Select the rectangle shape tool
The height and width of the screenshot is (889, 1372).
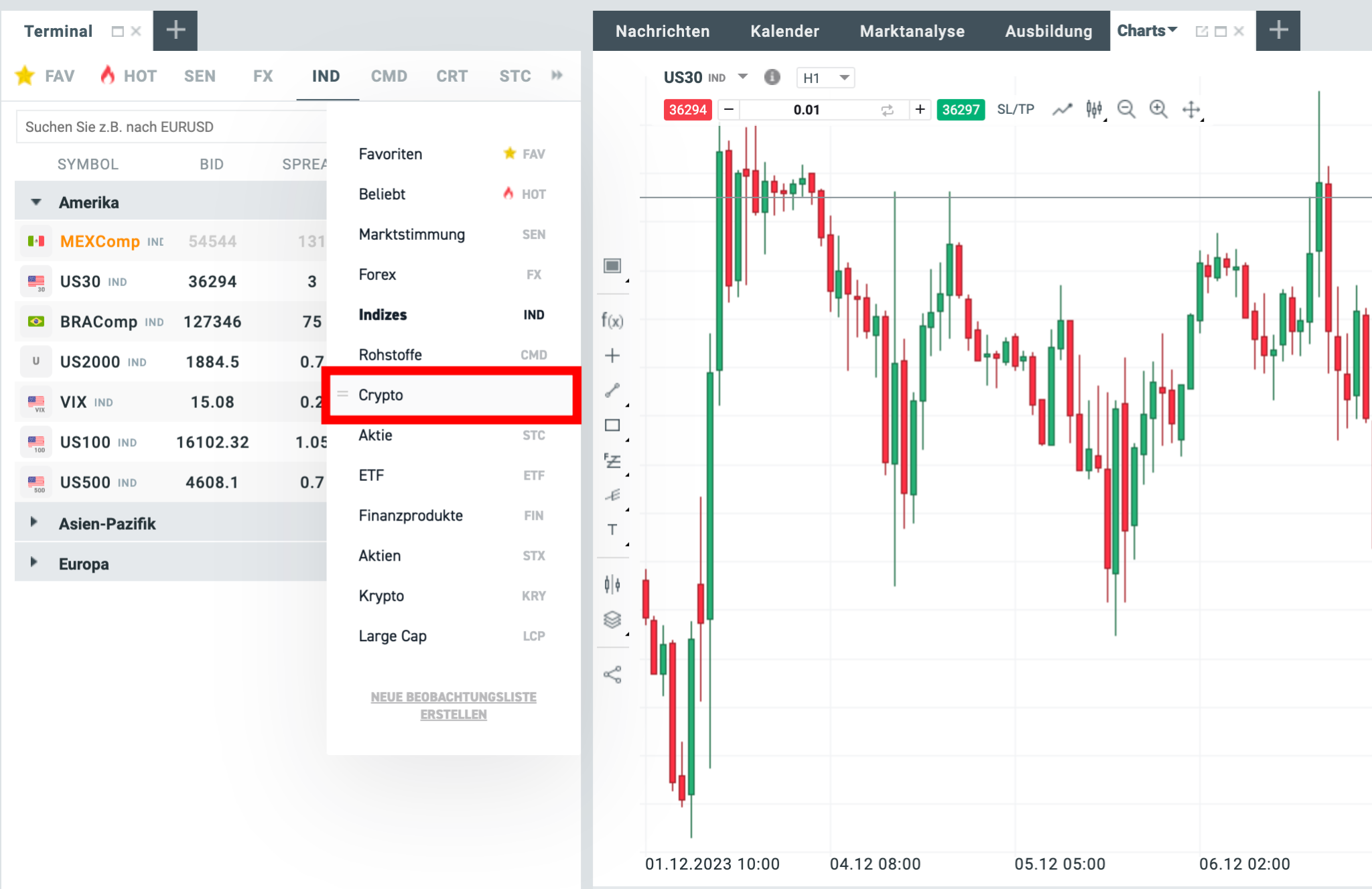point(612,425)
